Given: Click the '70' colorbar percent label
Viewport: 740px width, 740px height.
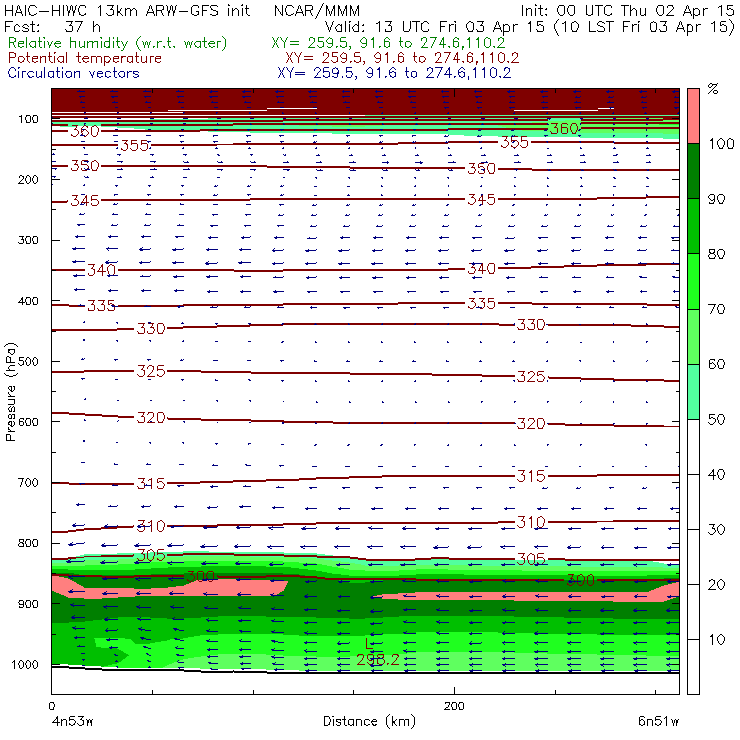Looking at the screenshot, I should click(716, 309).
